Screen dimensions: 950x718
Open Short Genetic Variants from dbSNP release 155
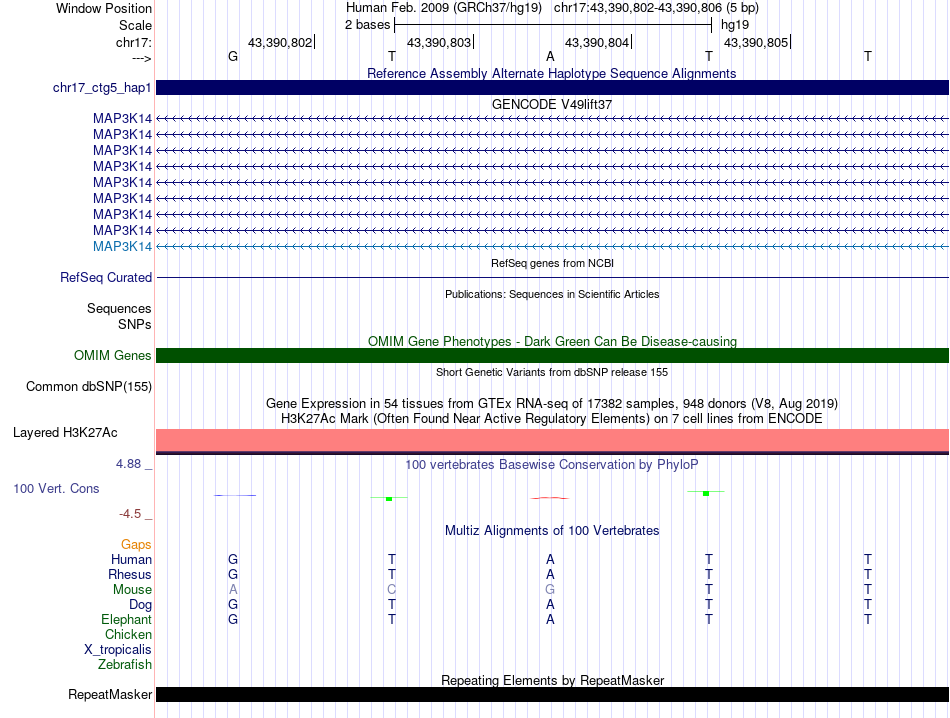[552, 372]
